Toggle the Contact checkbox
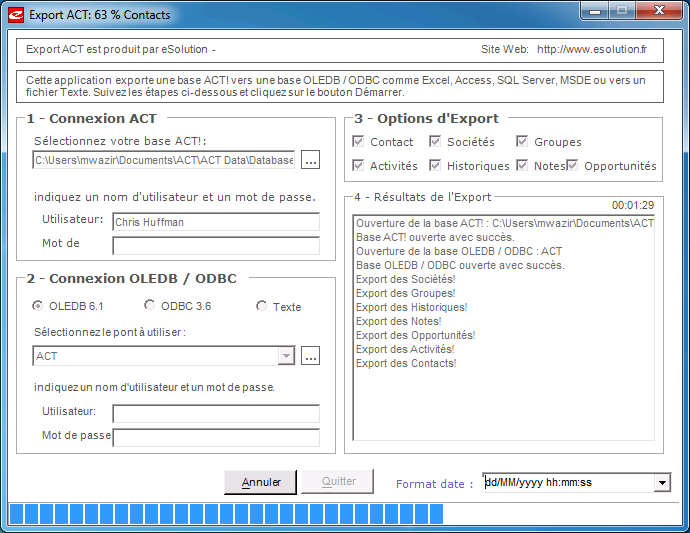The height and width of the screenshot is (533, 690). (x=358, y=142)
